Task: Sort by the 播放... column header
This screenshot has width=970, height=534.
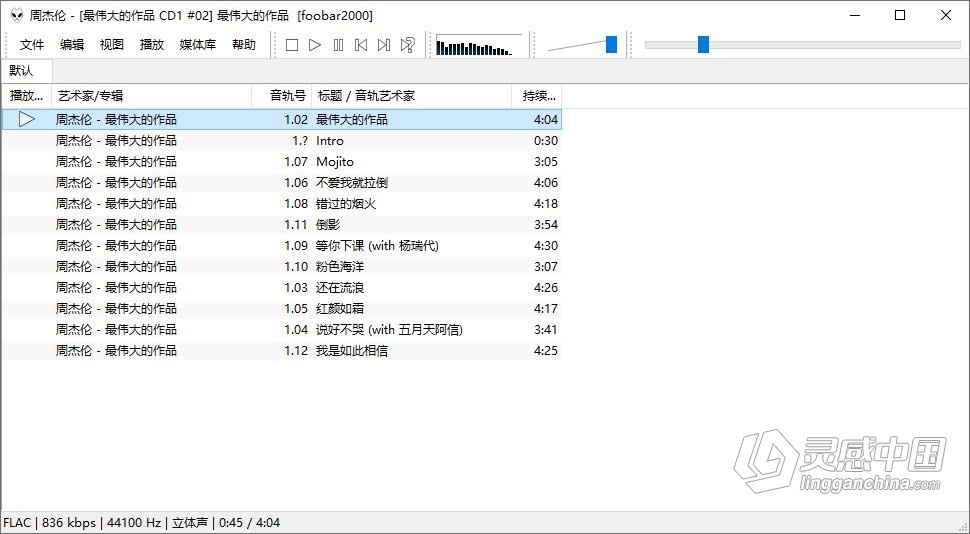Action: tap(27, 95)
